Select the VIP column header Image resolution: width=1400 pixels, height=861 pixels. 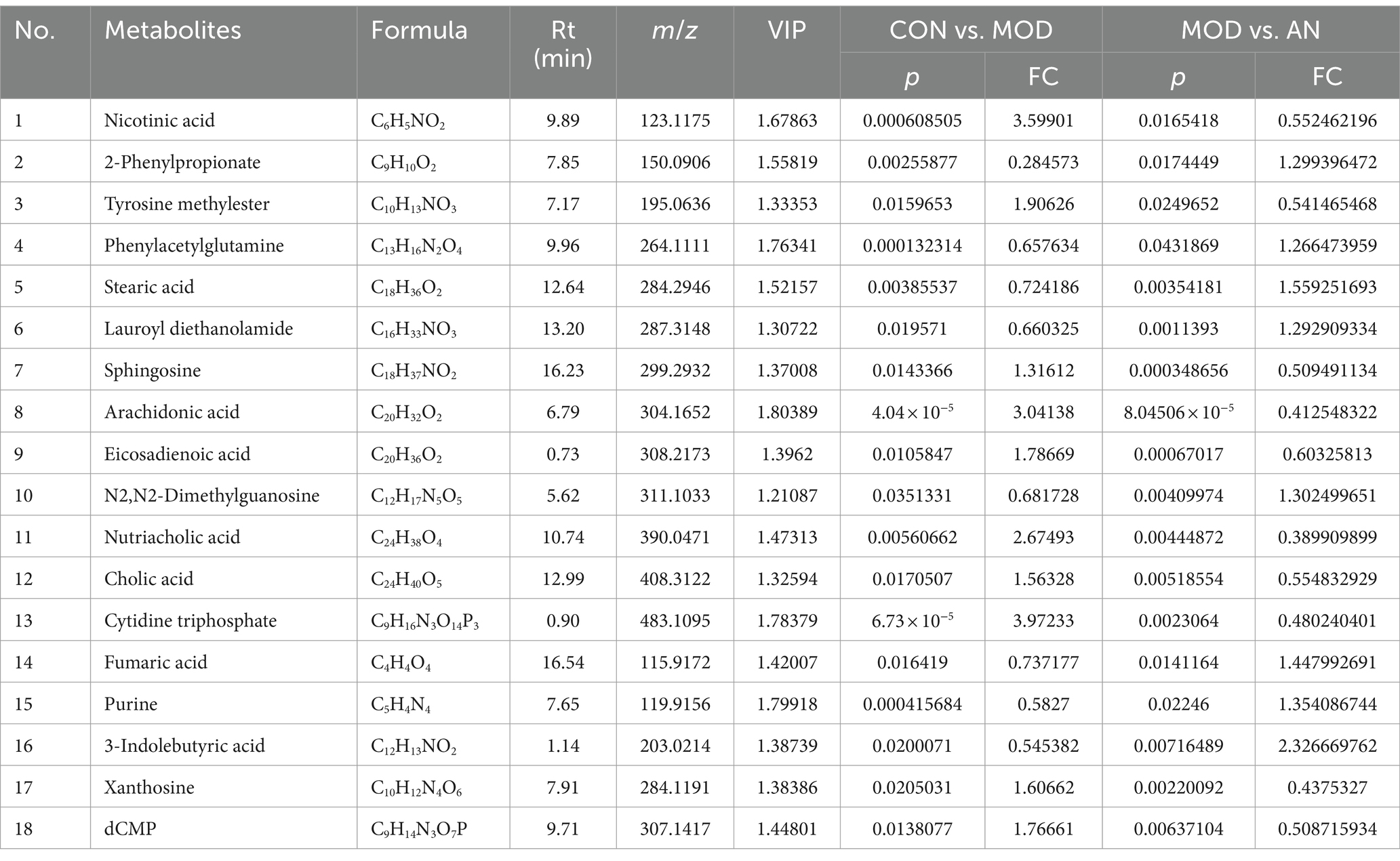click(x=786, y=31)
